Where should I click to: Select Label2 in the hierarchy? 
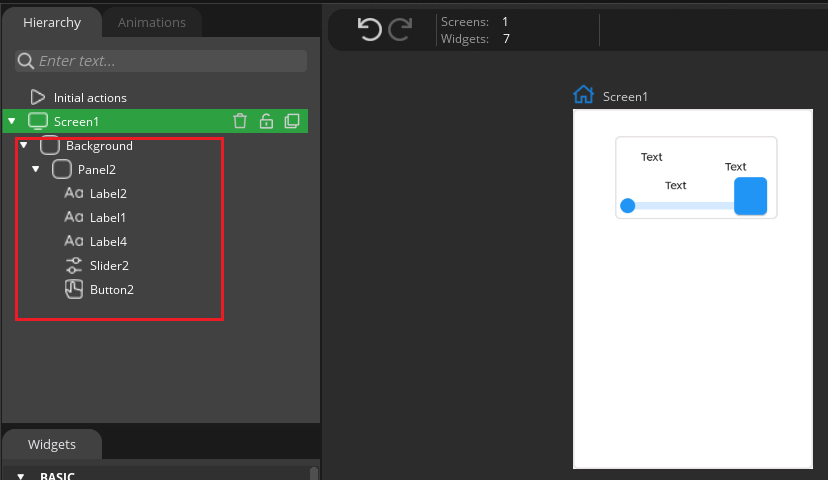point(108,194)
